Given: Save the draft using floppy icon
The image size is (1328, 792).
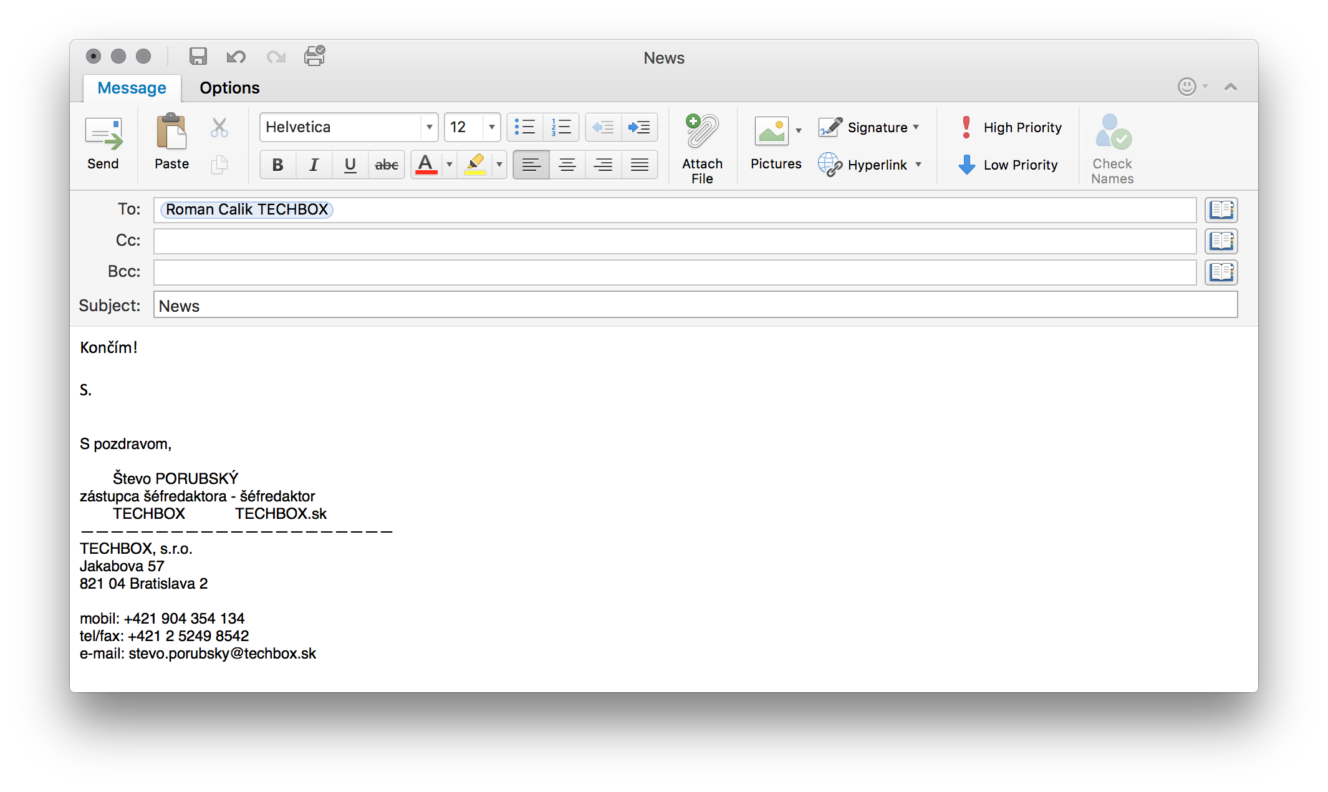Looking at the screenshot, I should [198, 57].
